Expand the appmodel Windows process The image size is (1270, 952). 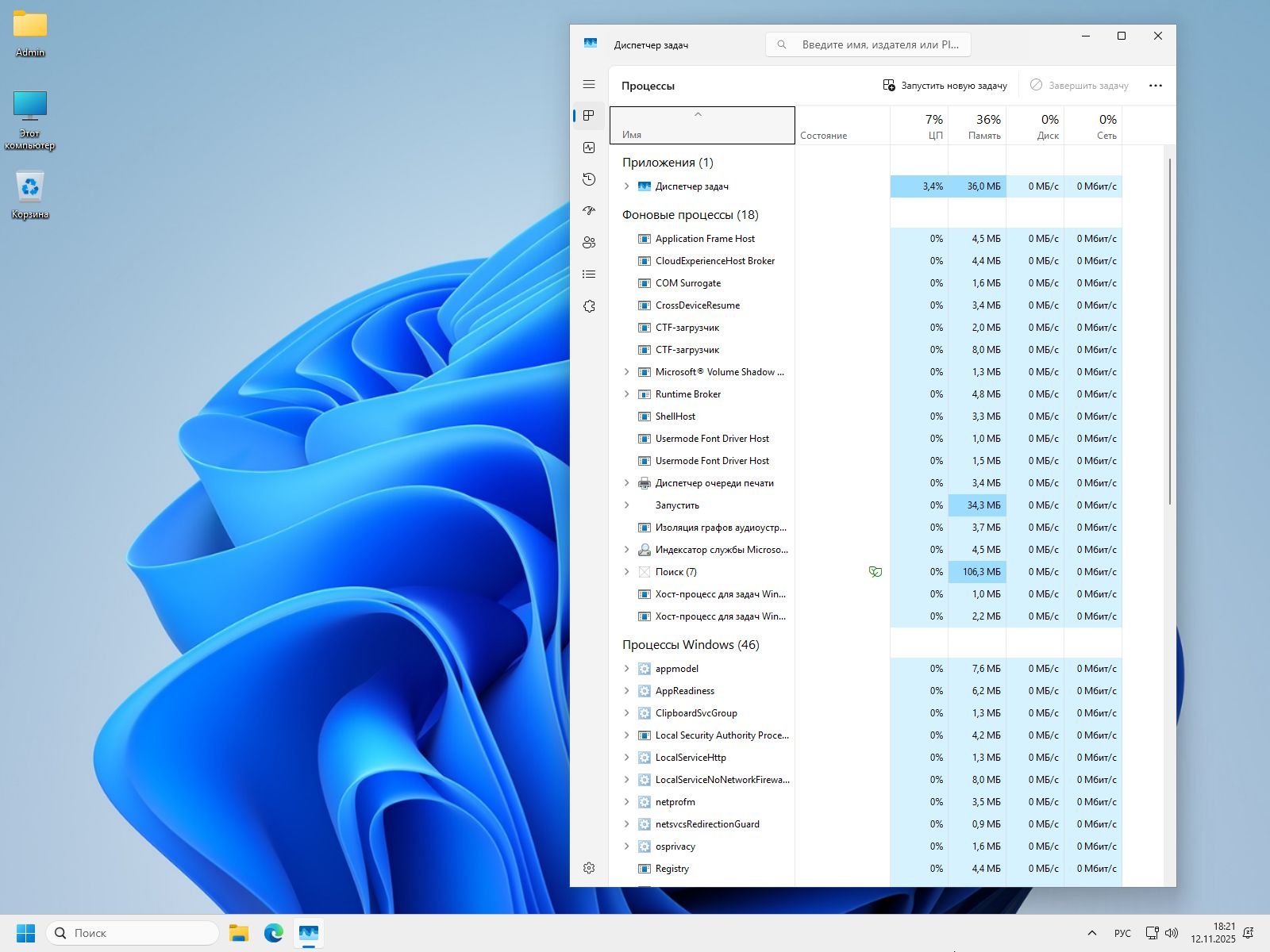click(x=626, y=669)
